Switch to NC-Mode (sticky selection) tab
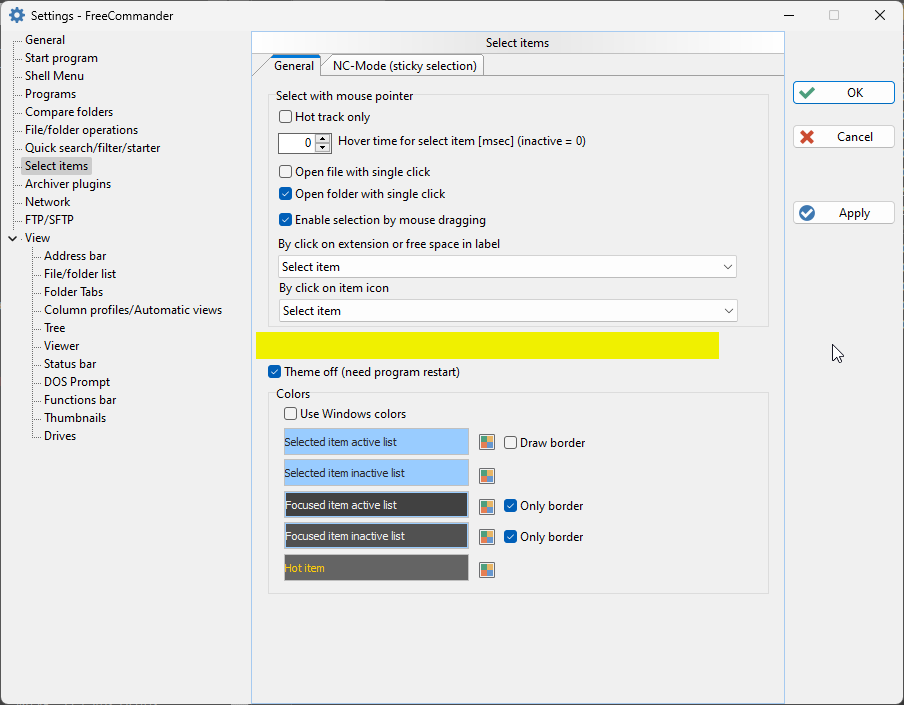The image size is (904, 705). [x=405, y=66]
